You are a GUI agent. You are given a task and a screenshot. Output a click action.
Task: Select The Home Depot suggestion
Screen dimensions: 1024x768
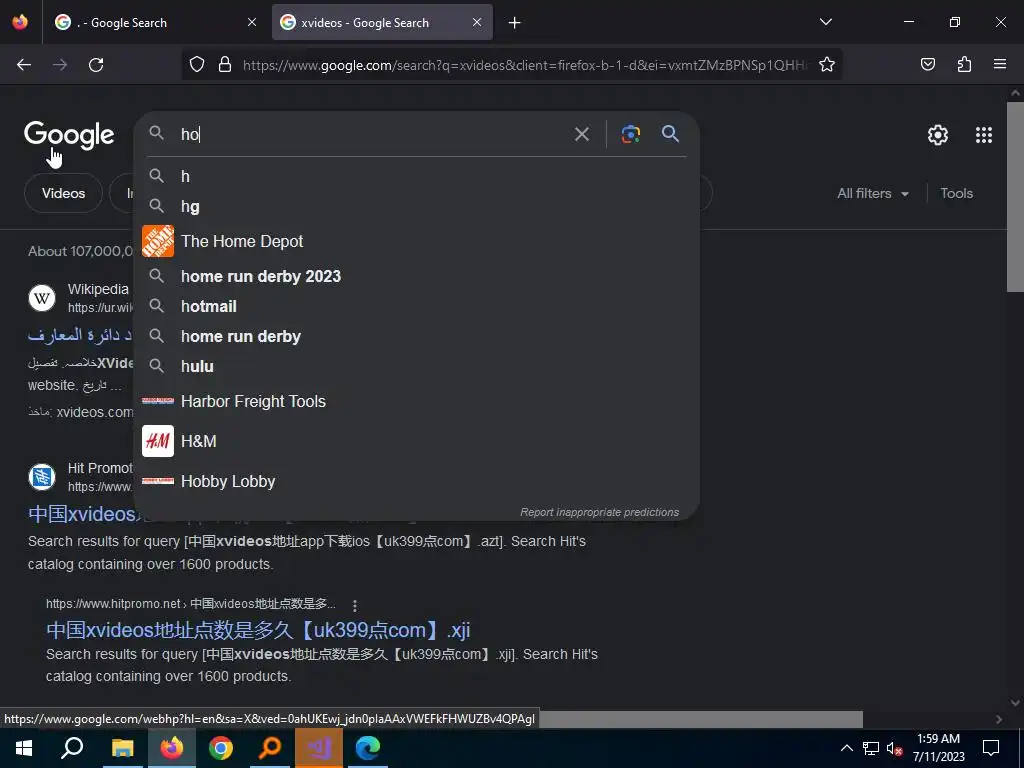coord(416,241)
